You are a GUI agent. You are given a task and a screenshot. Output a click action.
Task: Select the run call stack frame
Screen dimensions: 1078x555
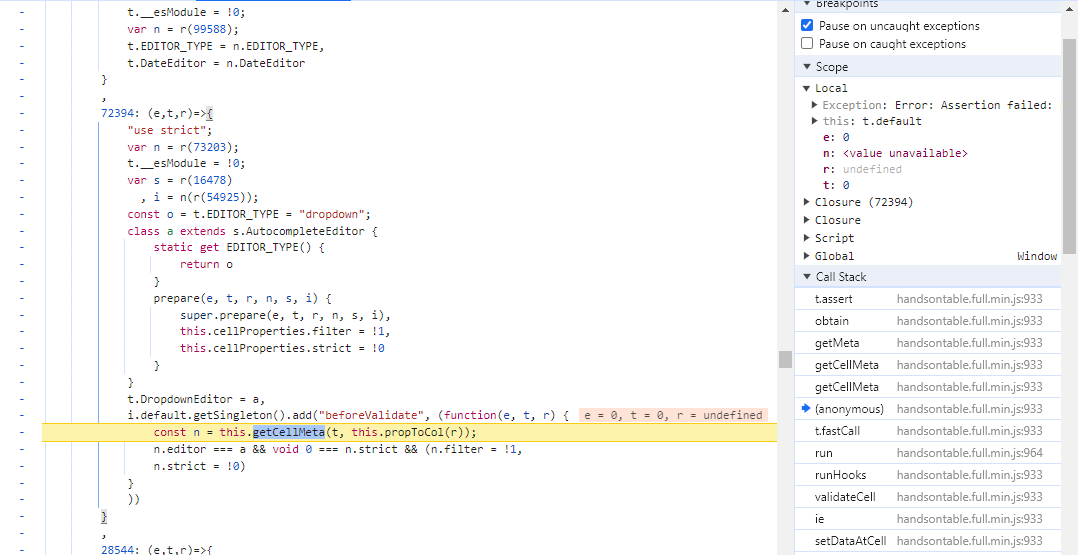[x=928, y=453]
